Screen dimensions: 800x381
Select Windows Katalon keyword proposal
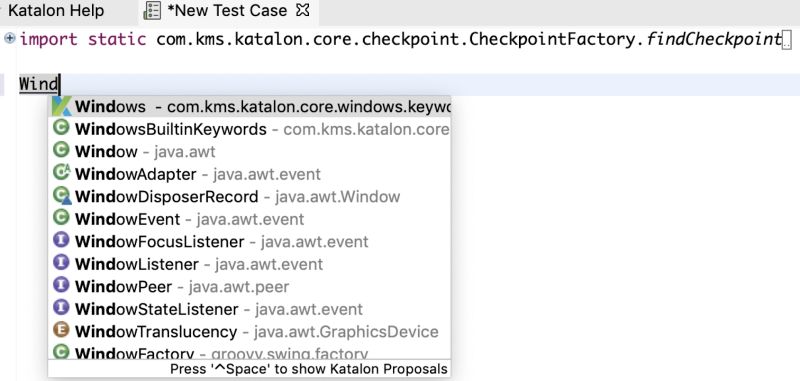click(249, 107)
